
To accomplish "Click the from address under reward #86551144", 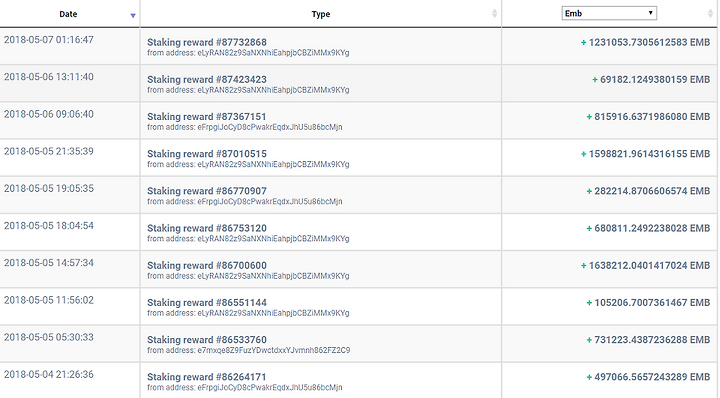I will pyautogui.click(x=248, y=314).
